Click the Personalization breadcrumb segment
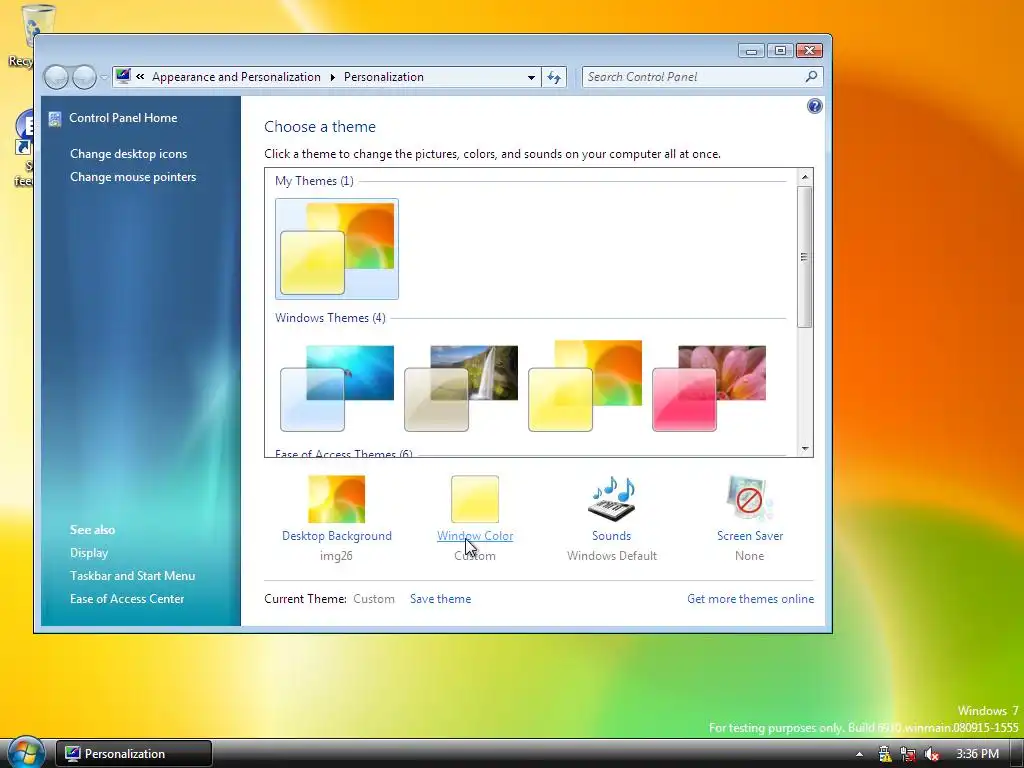This screenshot has width=1024, height=768. point(384,77)
